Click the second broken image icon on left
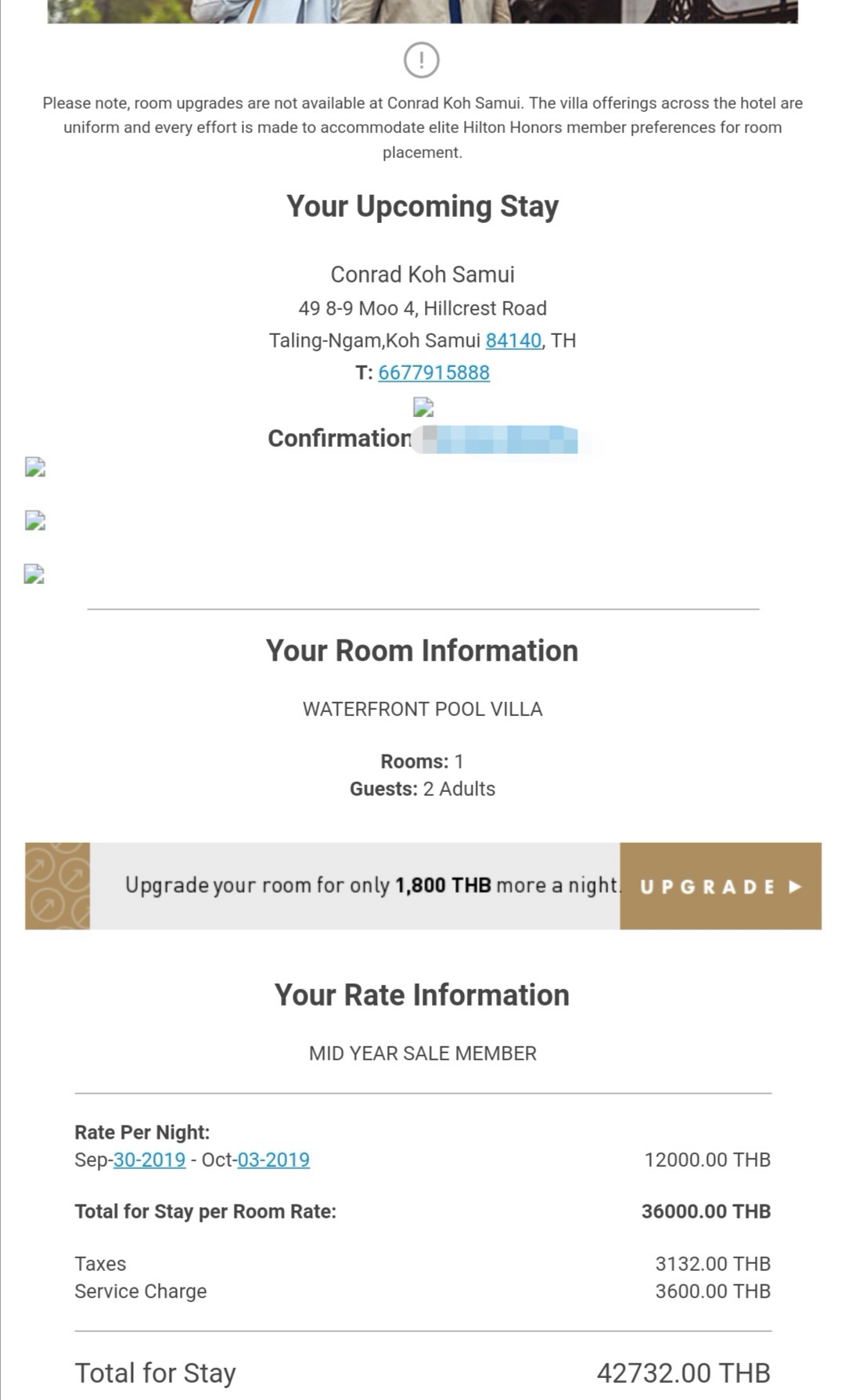This screenshot has height=1400, width=845. coord(34,520)
